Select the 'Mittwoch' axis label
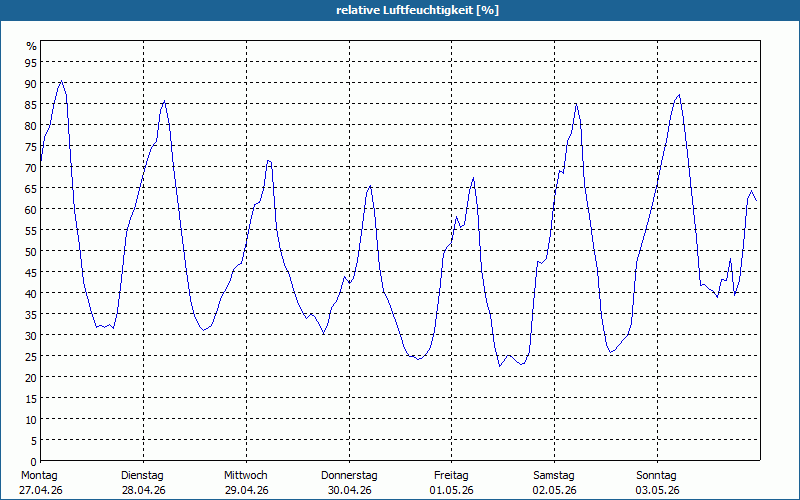This screenshot has height=500, width=800. [245, 475]
